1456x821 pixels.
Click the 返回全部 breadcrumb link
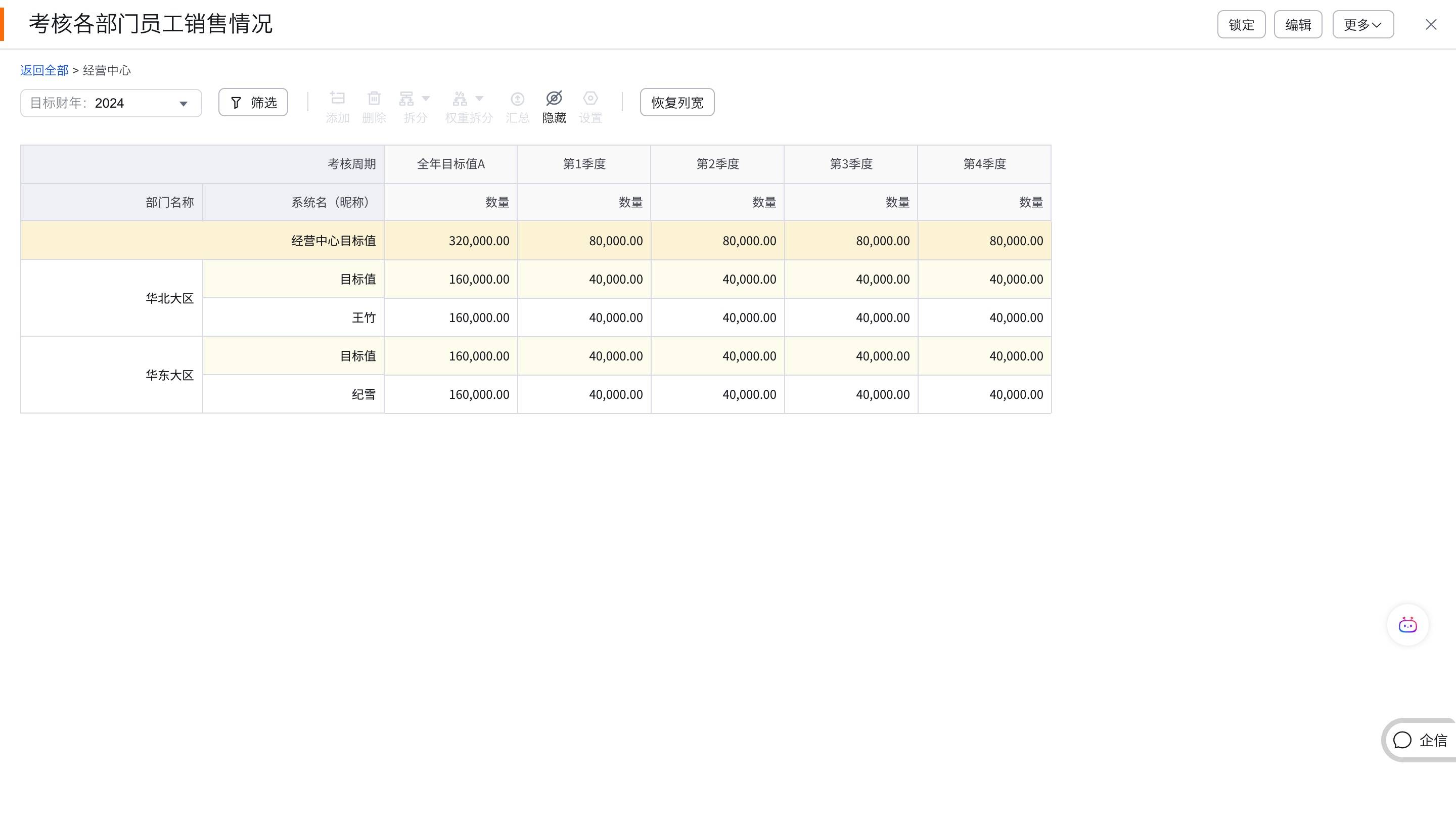[44, 71]
